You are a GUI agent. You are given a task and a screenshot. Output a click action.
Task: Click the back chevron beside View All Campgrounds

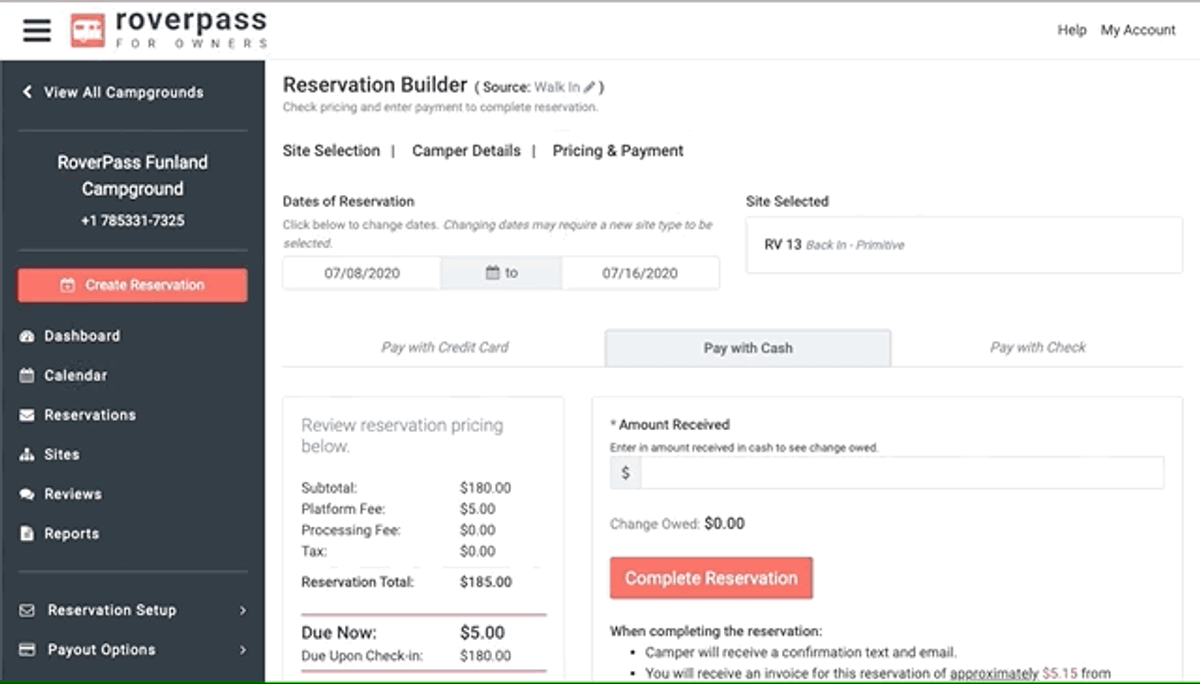click(27, 92)
